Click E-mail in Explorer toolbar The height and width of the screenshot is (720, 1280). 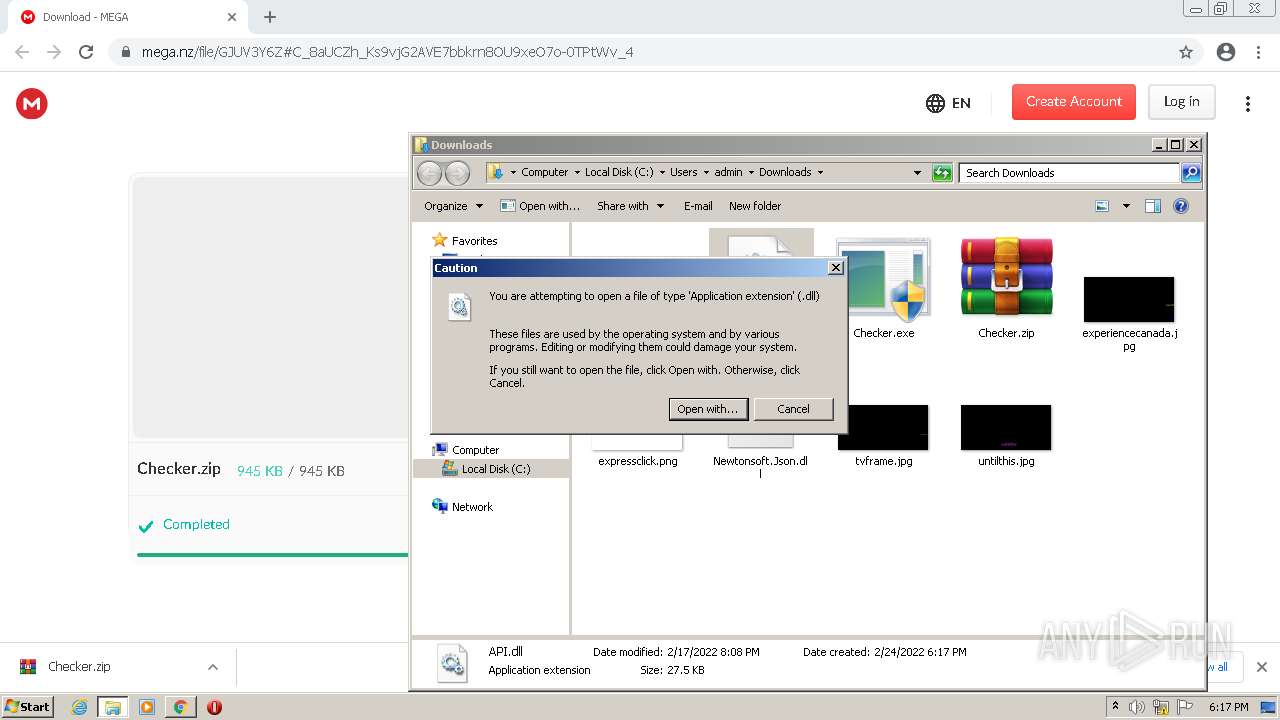coord(698,206)
